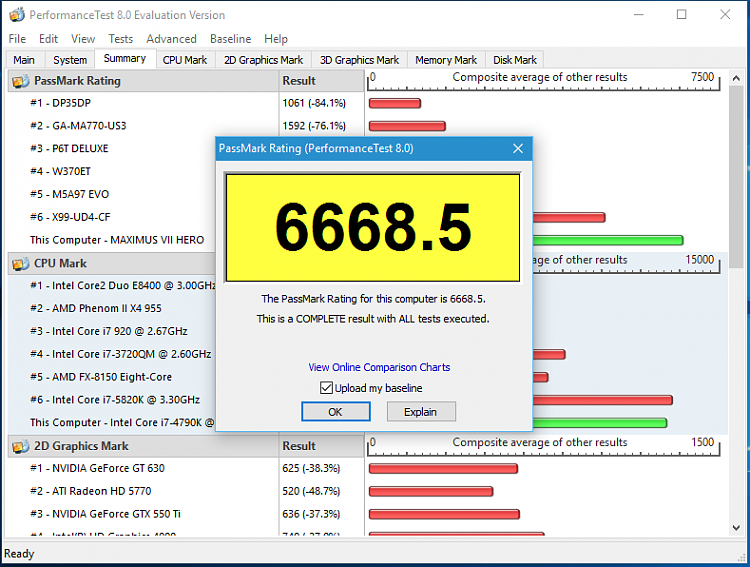Image resolution: width=750 pixels, height=567 pixels.
Task: Click the scrollbar up arrow
Action: tap(736, 78)
